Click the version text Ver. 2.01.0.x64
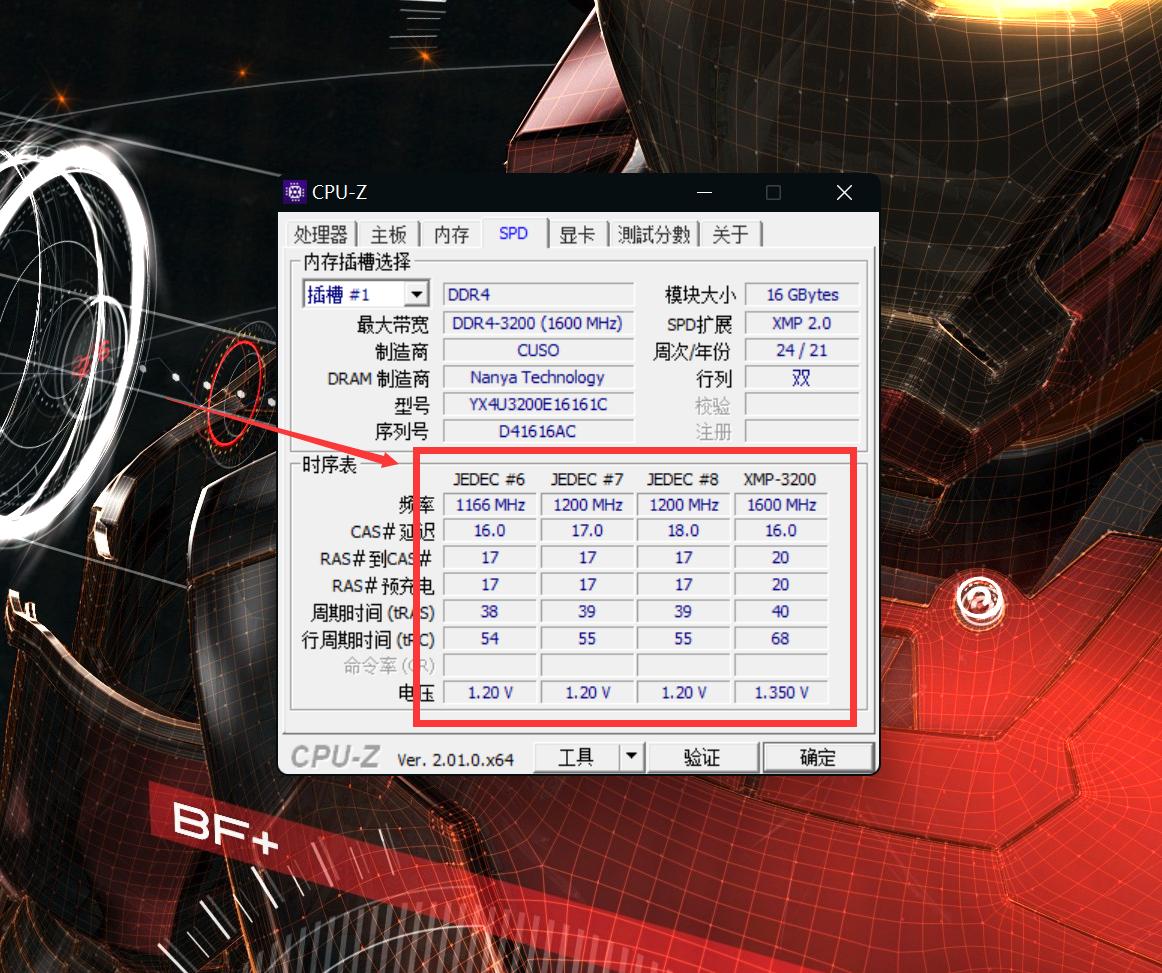The width and height of the screenshot is (1162, 973). (x=455, y=760)
